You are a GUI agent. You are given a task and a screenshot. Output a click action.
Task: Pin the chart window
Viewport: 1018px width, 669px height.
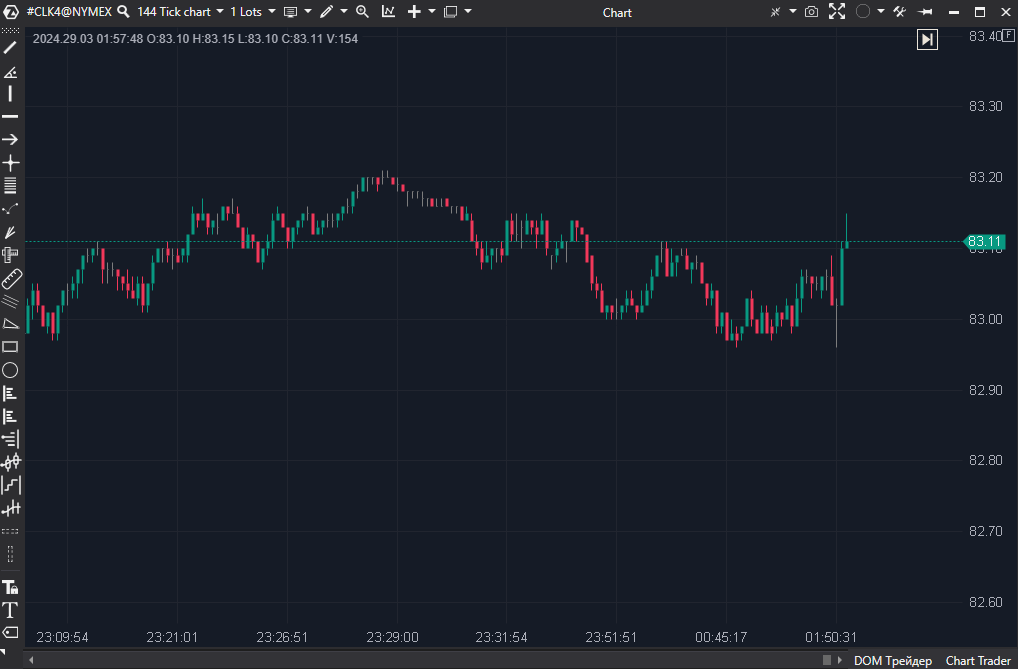pos(925,11)
